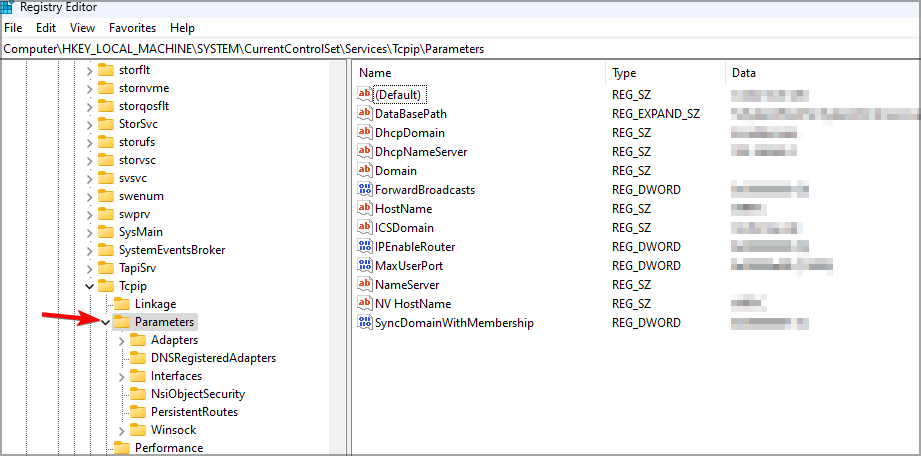
Task: Select the PersistentRoutes folder icon
Action: pyautogui.click(x=137, y=412)
